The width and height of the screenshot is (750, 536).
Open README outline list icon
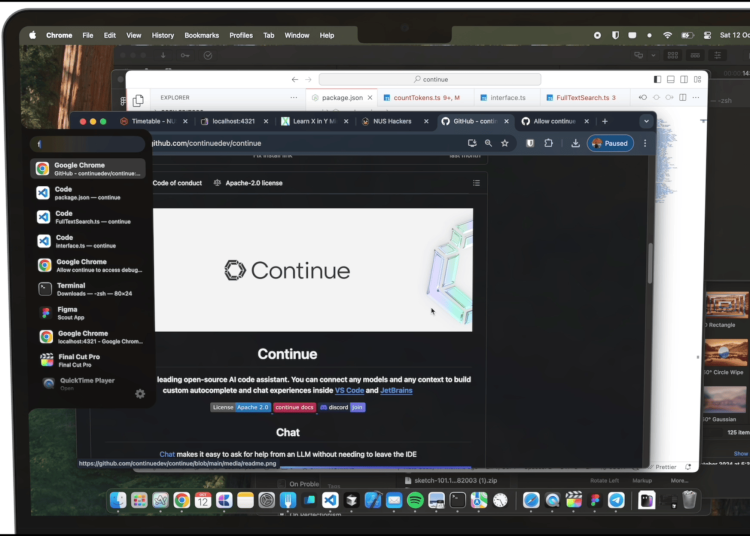coord(476,183)
